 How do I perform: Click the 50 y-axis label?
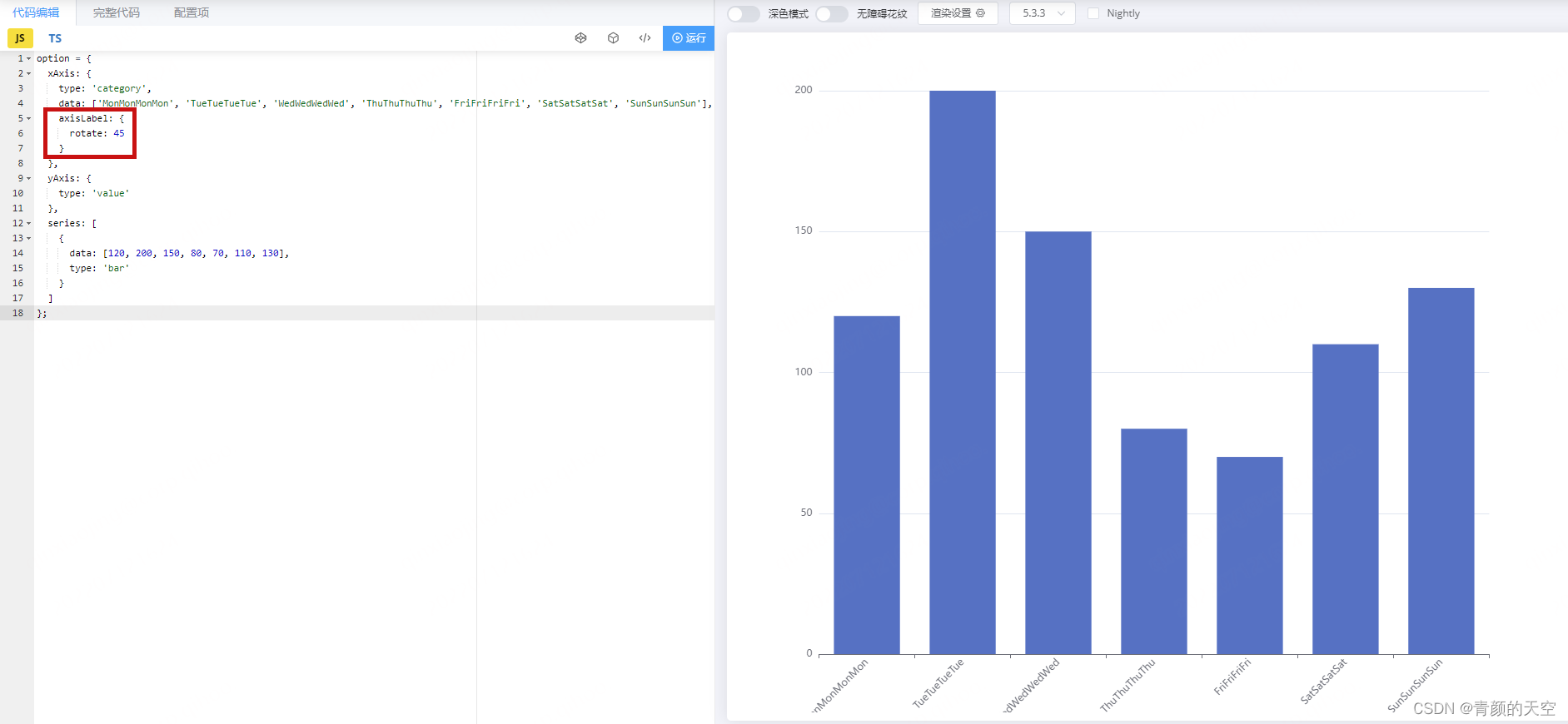tap(806, 513)
